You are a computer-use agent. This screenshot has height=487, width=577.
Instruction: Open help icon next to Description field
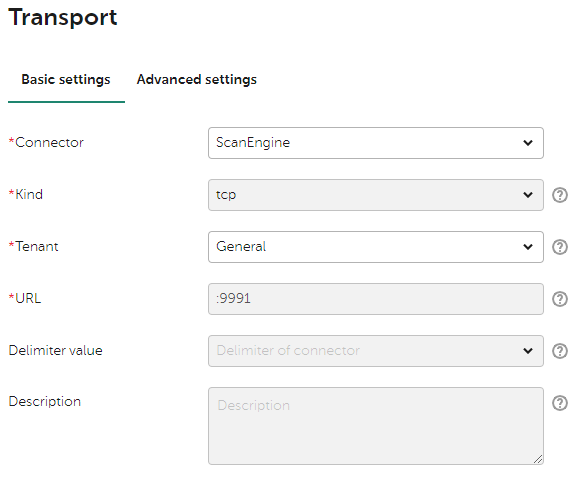click(560, 403)
